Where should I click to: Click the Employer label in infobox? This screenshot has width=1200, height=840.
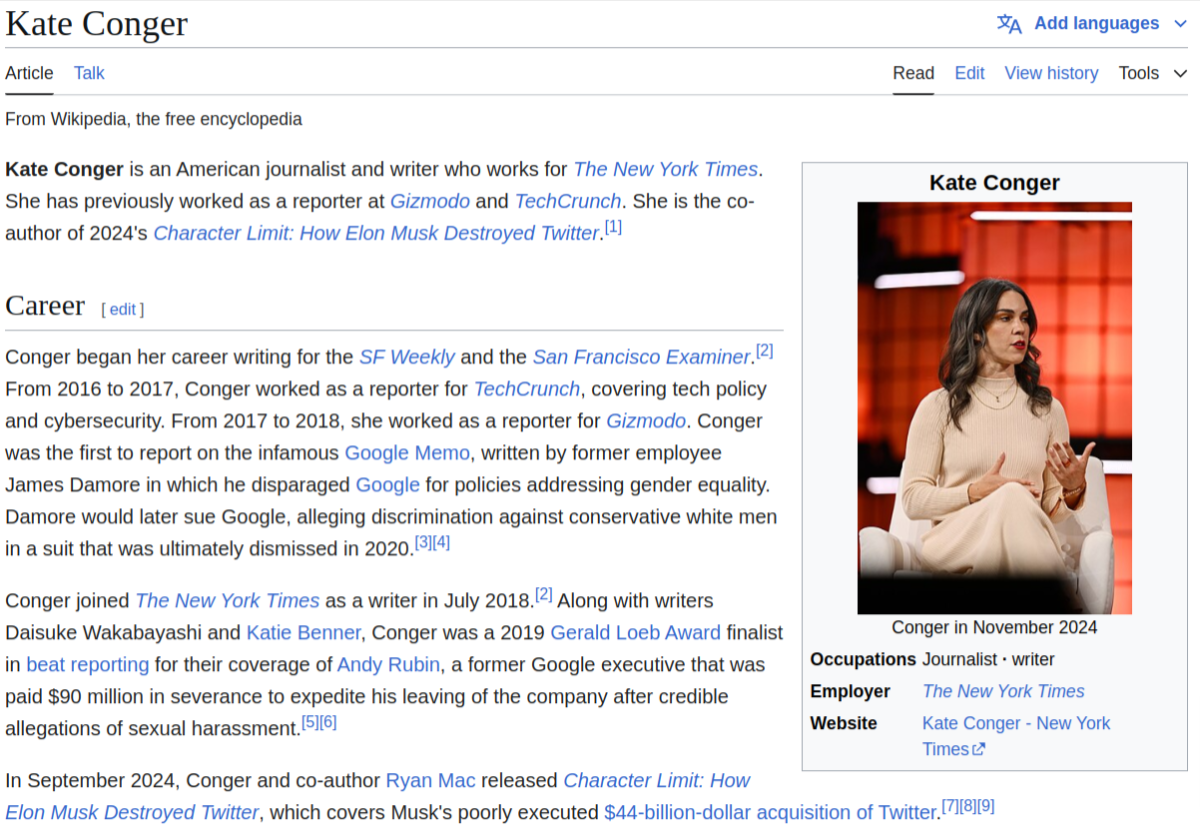pyautogui.click(x=850, y=691)
